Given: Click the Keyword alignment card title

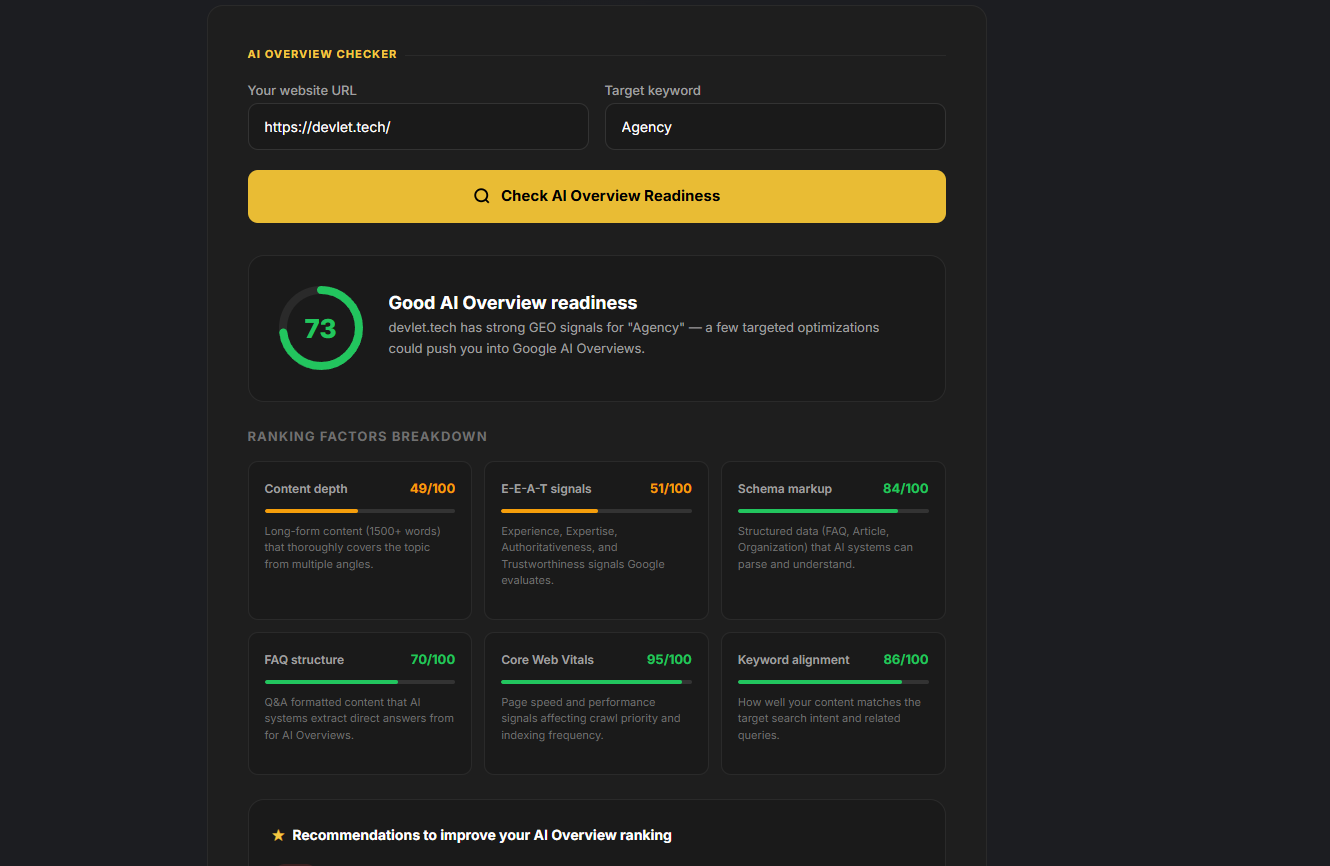Looking at the screenshot, I should pyautogui.click(x=794, y=660).
